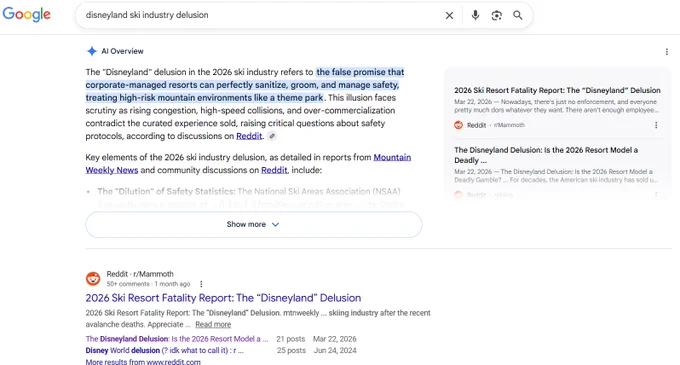Screen dimensions: 680x365
Task: Open options for r/Mammoth source card
Action: (x=656, y=125)
